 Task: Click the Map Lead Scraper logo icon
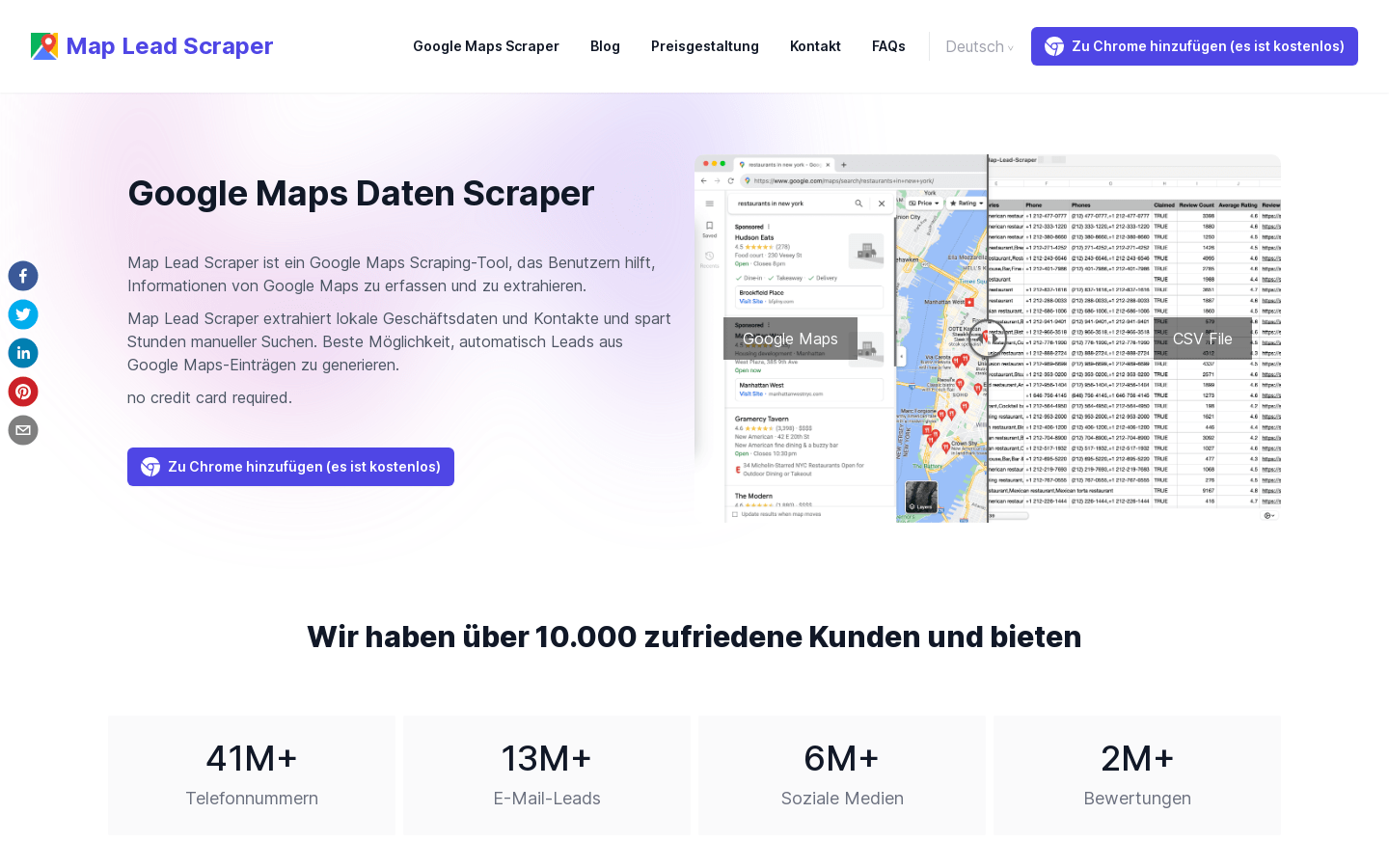44,46
